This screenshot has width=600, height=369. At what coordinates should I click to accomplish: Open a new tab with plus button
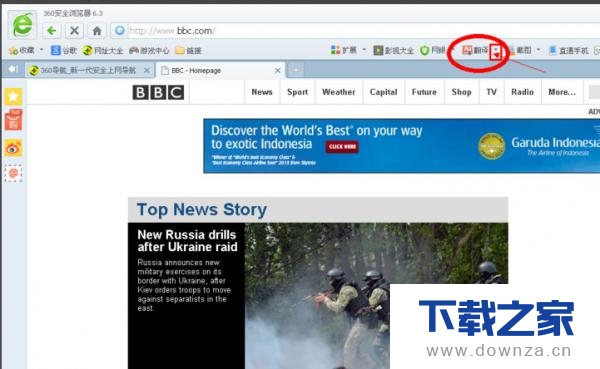pos(295,70)
